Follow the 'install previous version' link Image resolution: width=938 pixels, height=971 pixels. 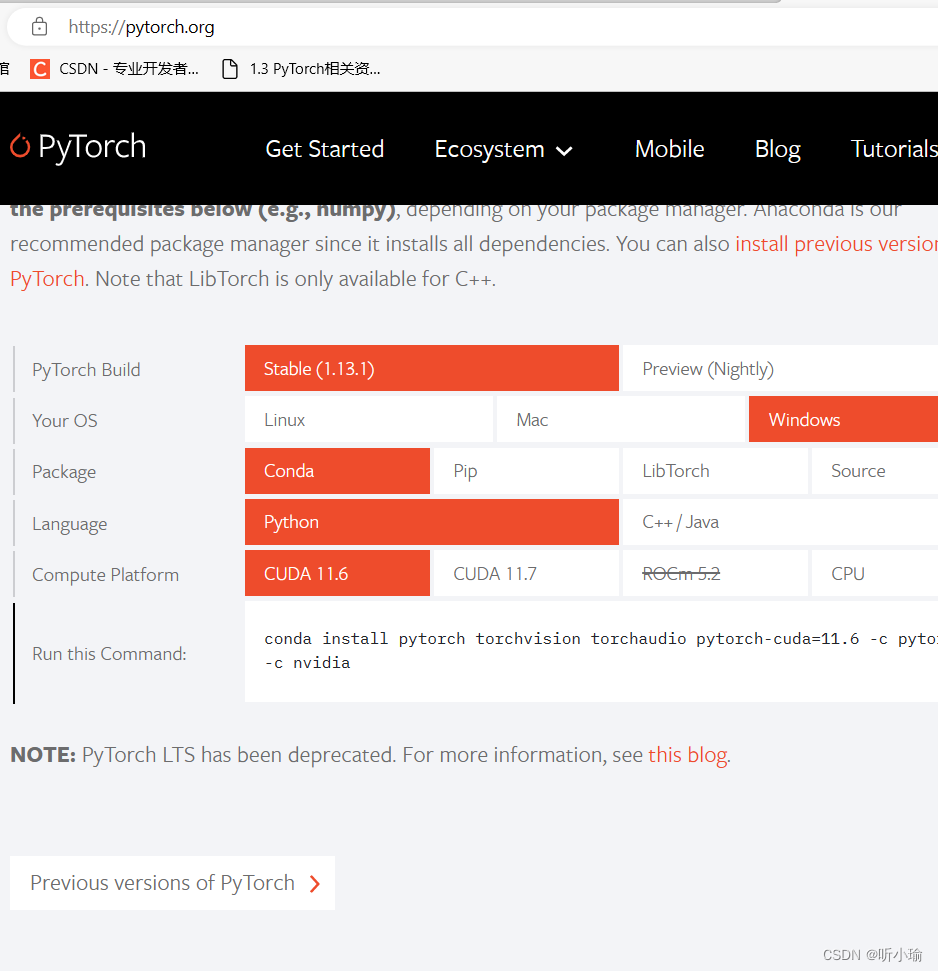coord(836,244)
